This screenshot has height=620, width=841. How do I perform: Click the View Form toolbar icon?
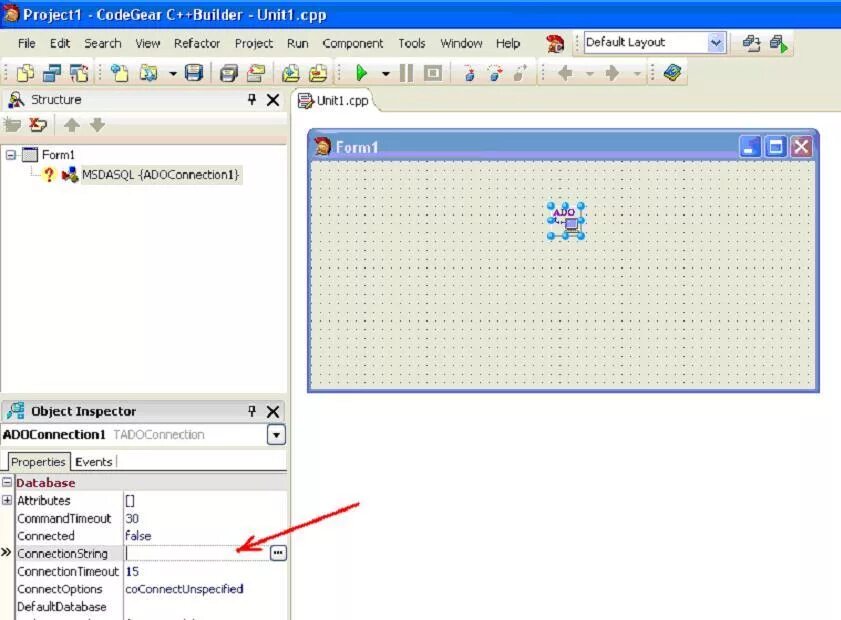point(52,72)
